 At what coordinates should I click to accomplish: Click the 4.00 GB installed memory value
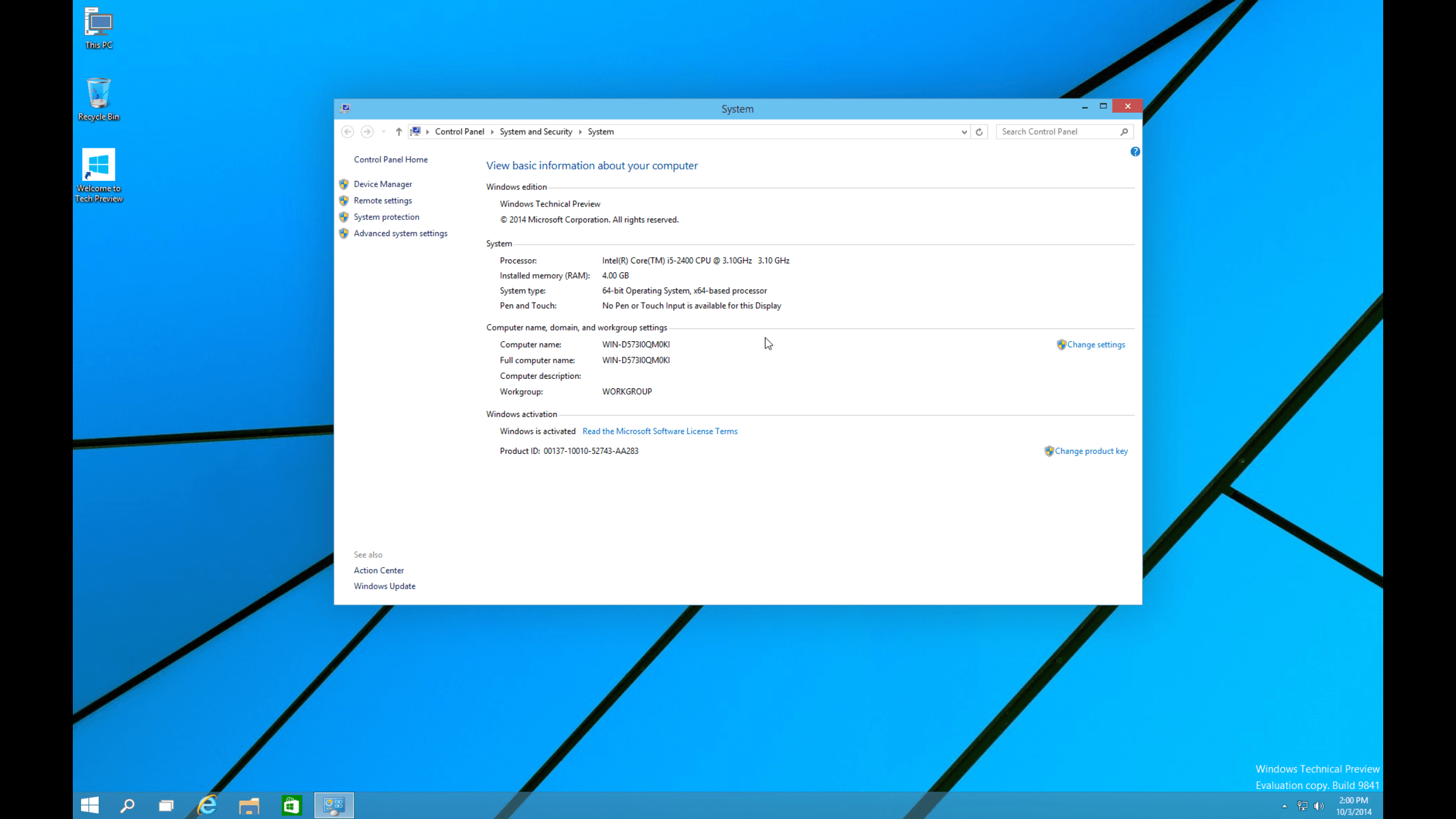615,276
